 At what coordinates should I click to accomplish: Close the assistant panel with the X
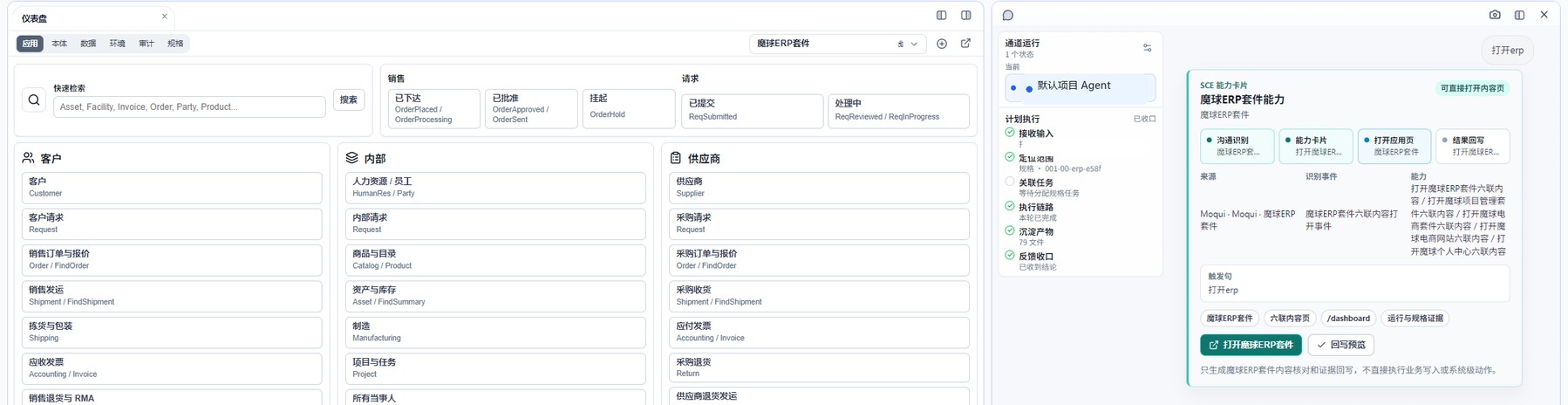(1544, 15)
